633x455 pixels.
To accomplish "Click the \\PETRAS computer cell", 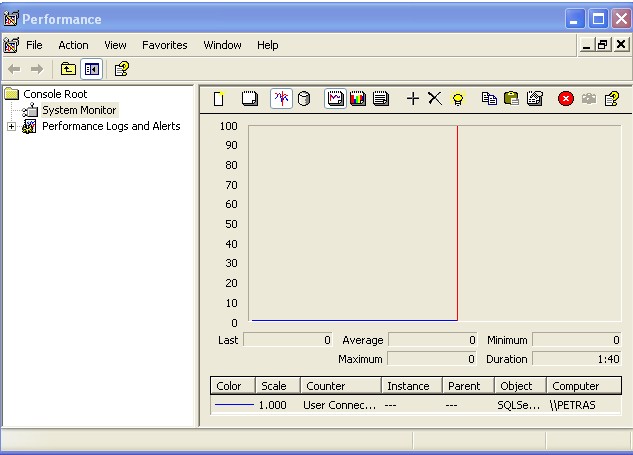I will (572, 405).
